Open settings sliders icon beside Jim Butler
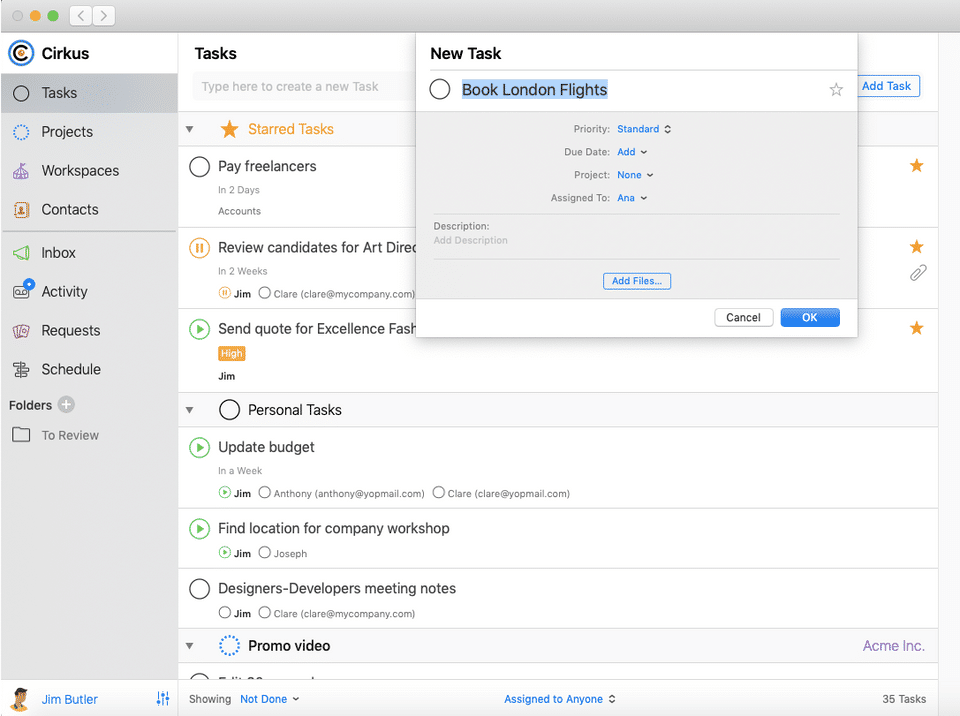Viewport: 960px width, 716px height. pyautogui.click(x=163, y=699)
